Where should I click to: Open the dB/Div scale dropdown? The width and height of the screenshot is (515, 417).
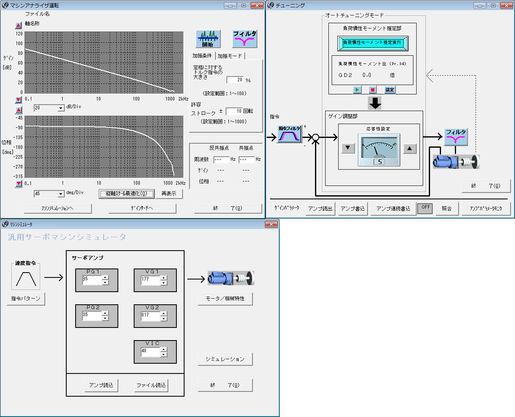point(61,108)
